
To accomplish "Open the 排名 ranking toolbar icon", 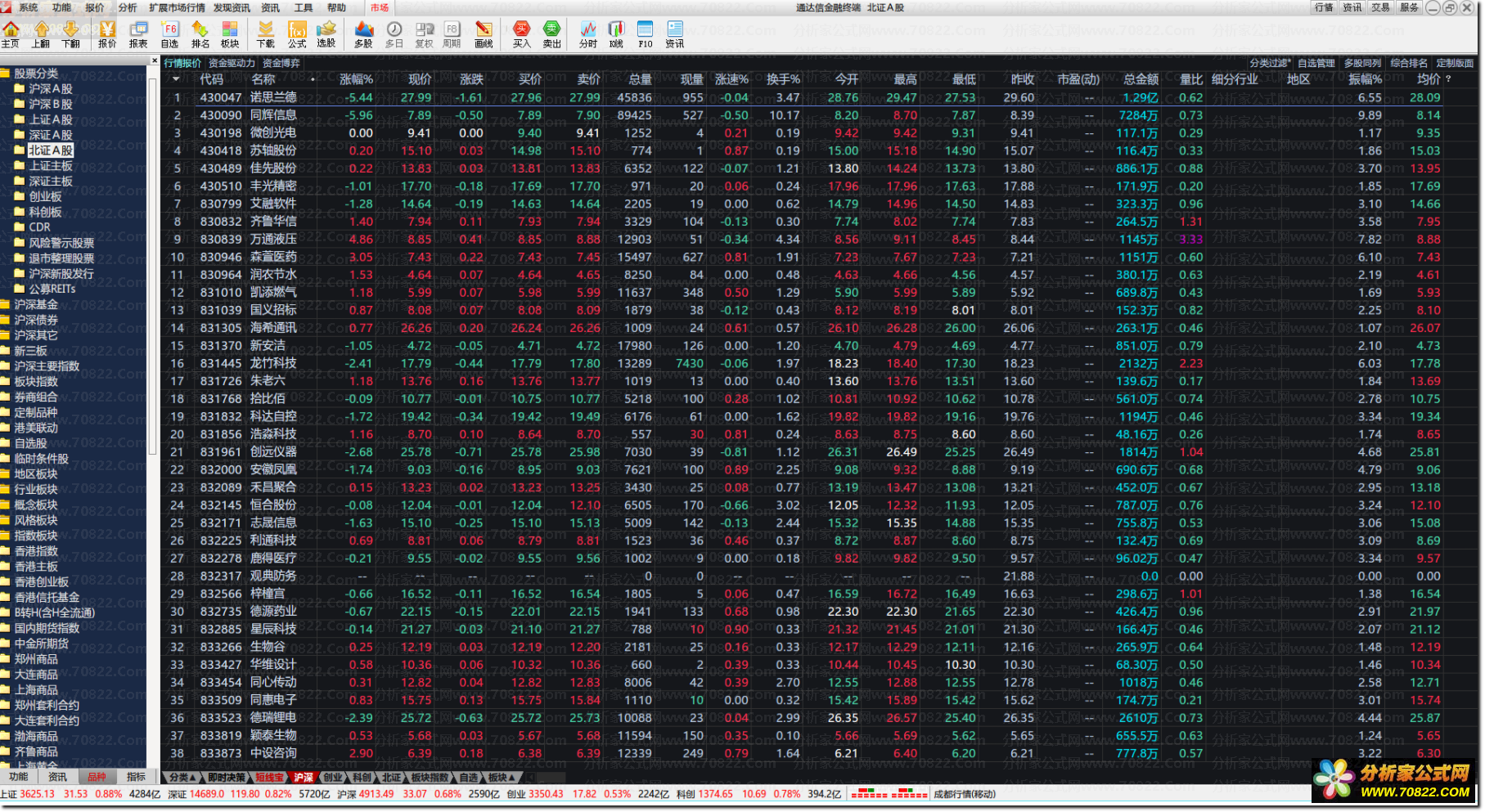I will click(x=200, y=34).
